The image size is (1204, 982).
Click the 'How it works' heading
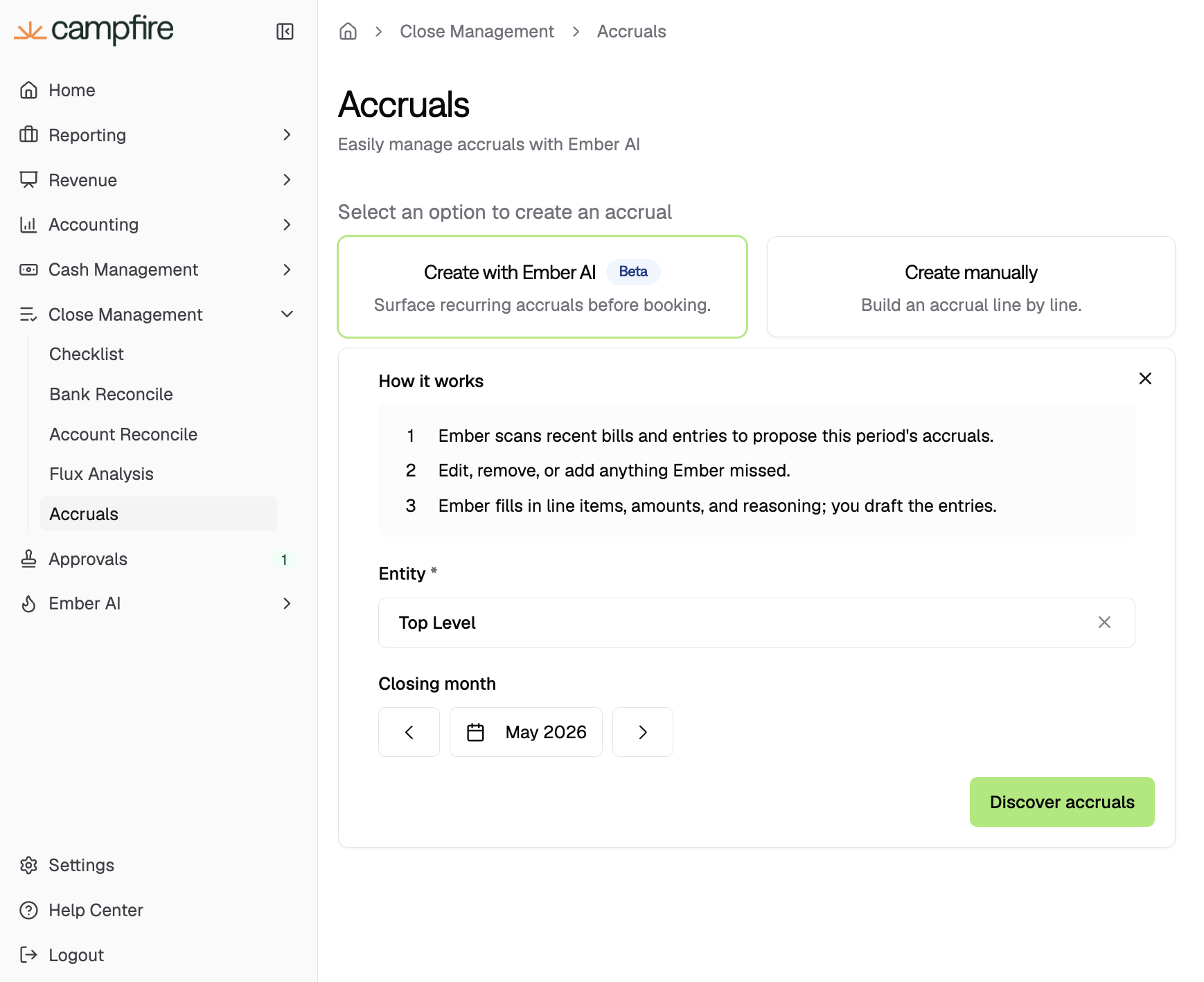tap(431, 381)
